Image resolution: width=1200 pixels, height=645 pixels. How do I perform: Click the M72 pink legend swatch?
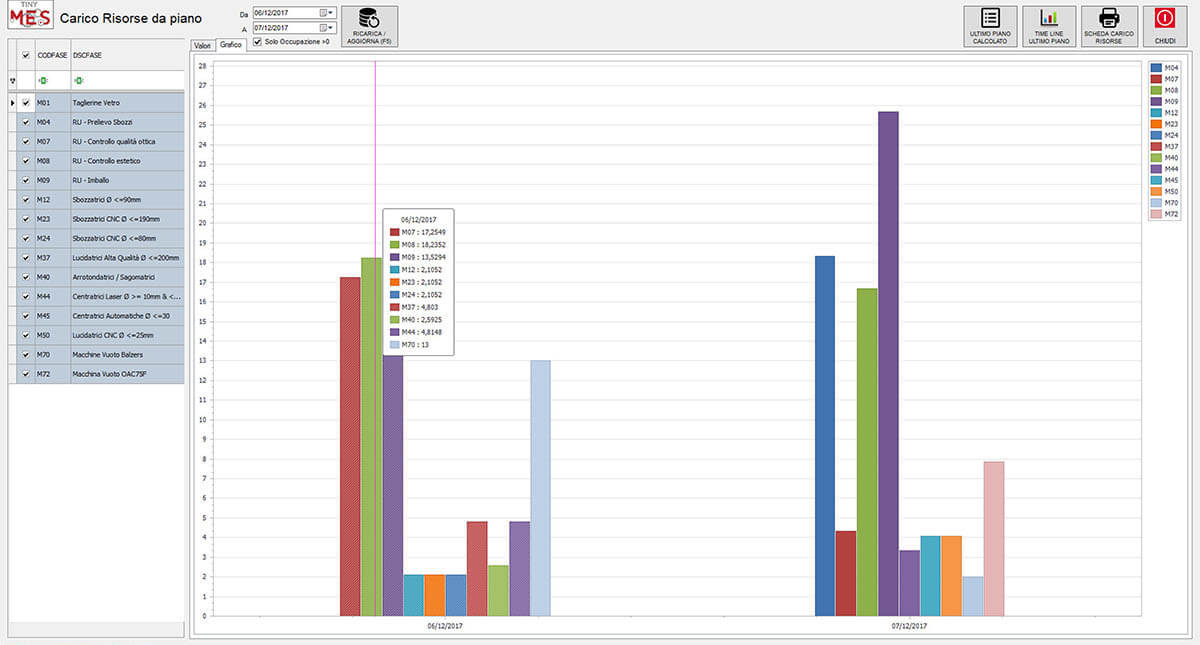click(x=1156, y=214)
